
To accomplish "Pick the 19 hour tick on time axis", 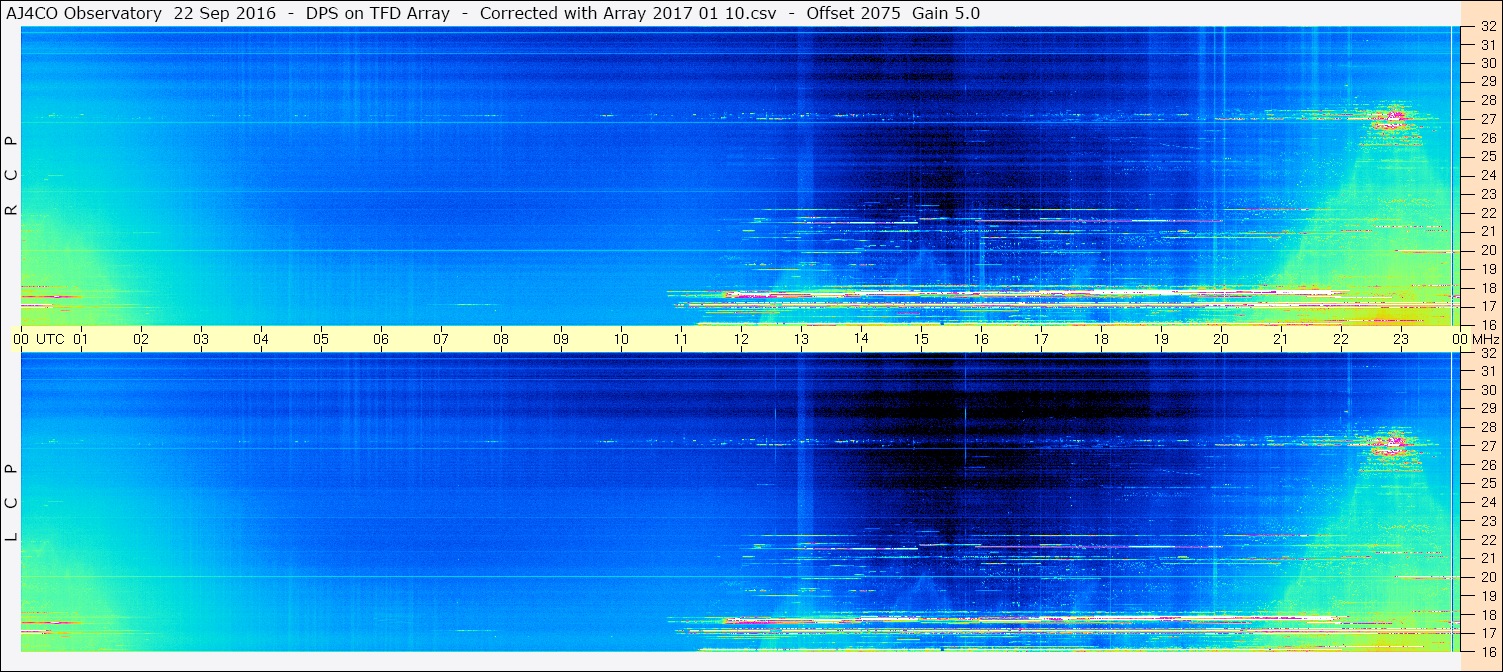I will 1161,339.
